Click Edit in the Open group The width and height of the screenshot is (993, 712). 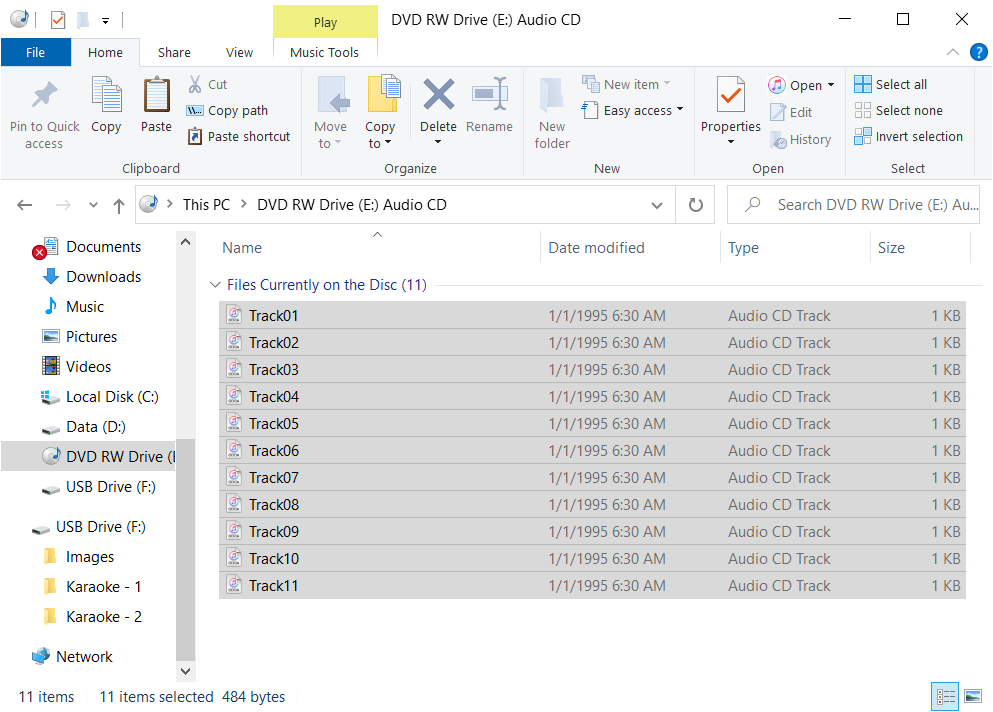point(791,112)
